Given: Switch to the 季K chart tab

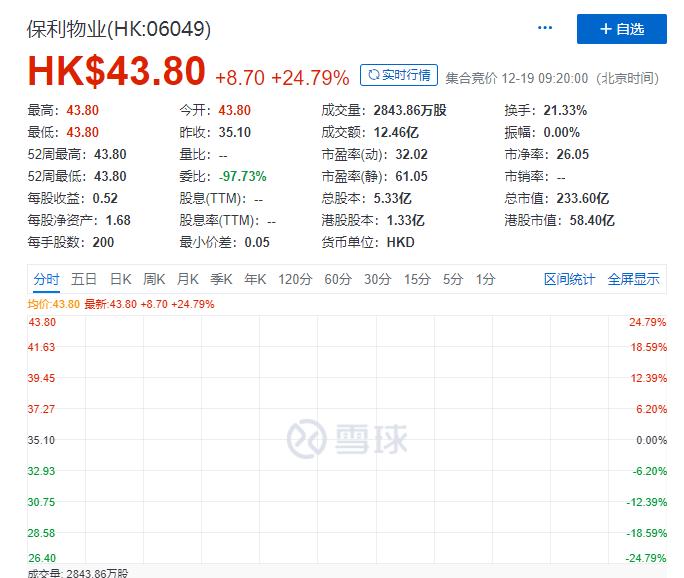Looking at the screenshot, I should tap(221, 279).
